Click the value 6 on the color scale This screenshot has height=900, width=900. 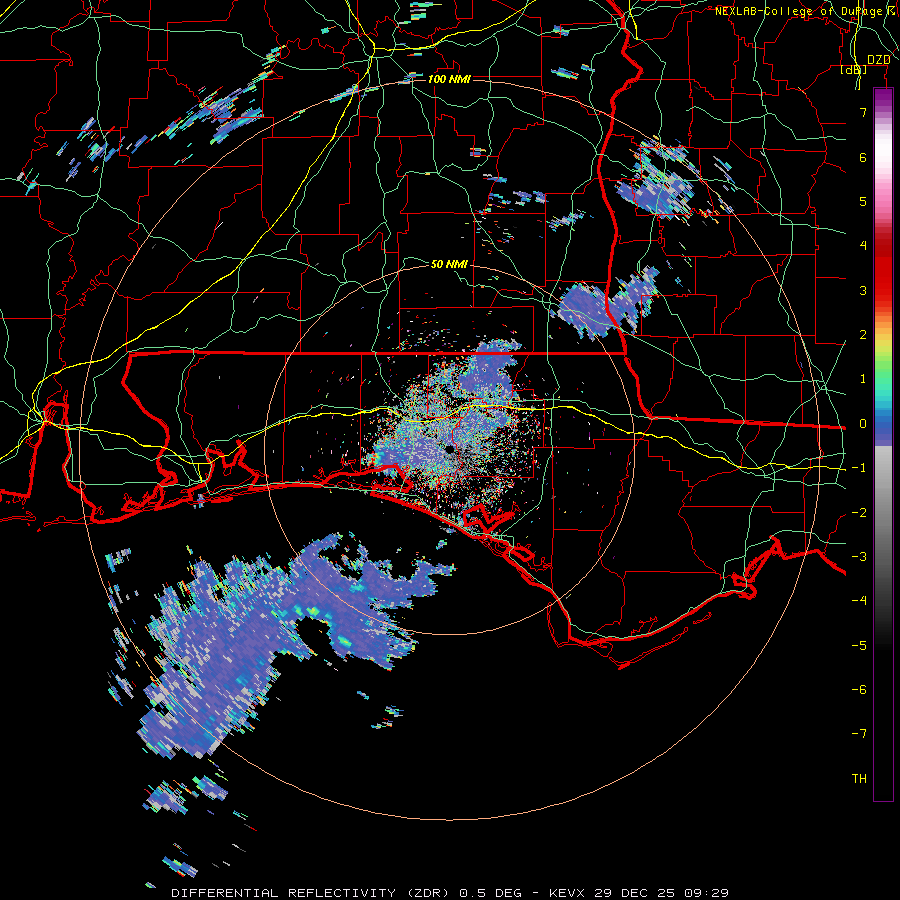(863, 157)
